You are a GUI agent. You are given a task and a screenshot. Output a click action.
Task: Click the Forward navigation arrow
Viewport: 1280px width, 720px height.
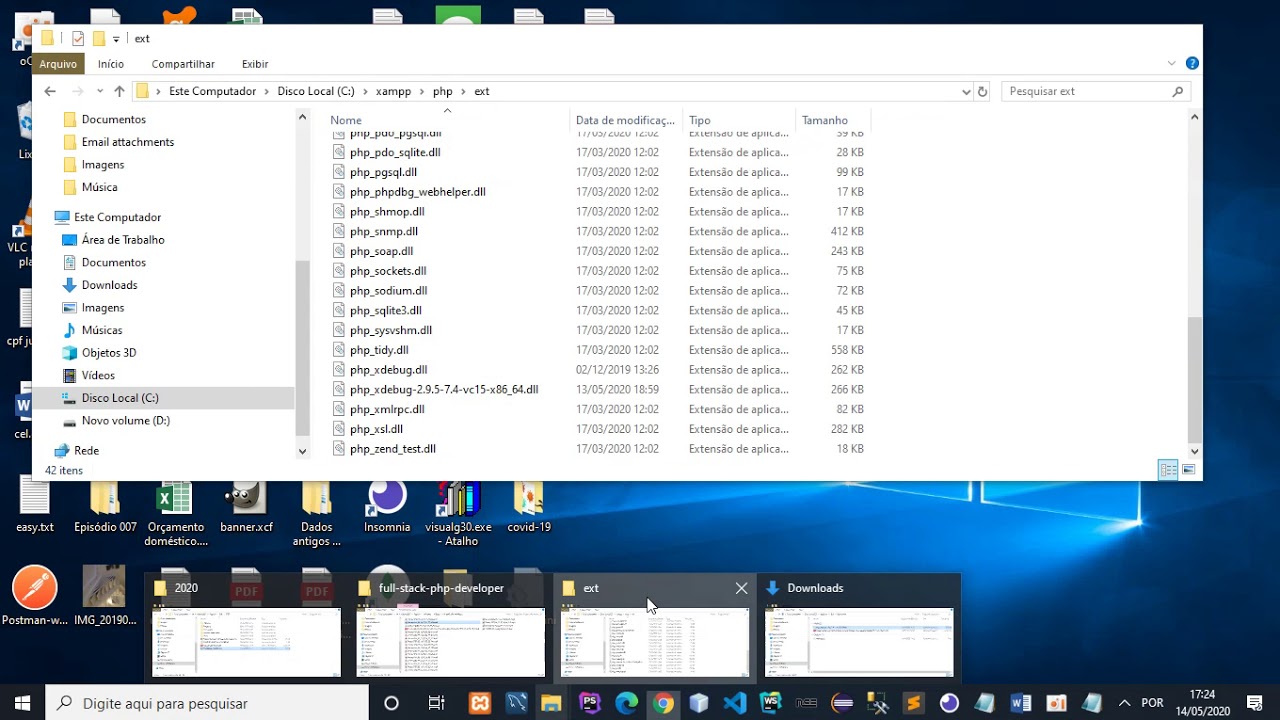(x=77, y=91)
